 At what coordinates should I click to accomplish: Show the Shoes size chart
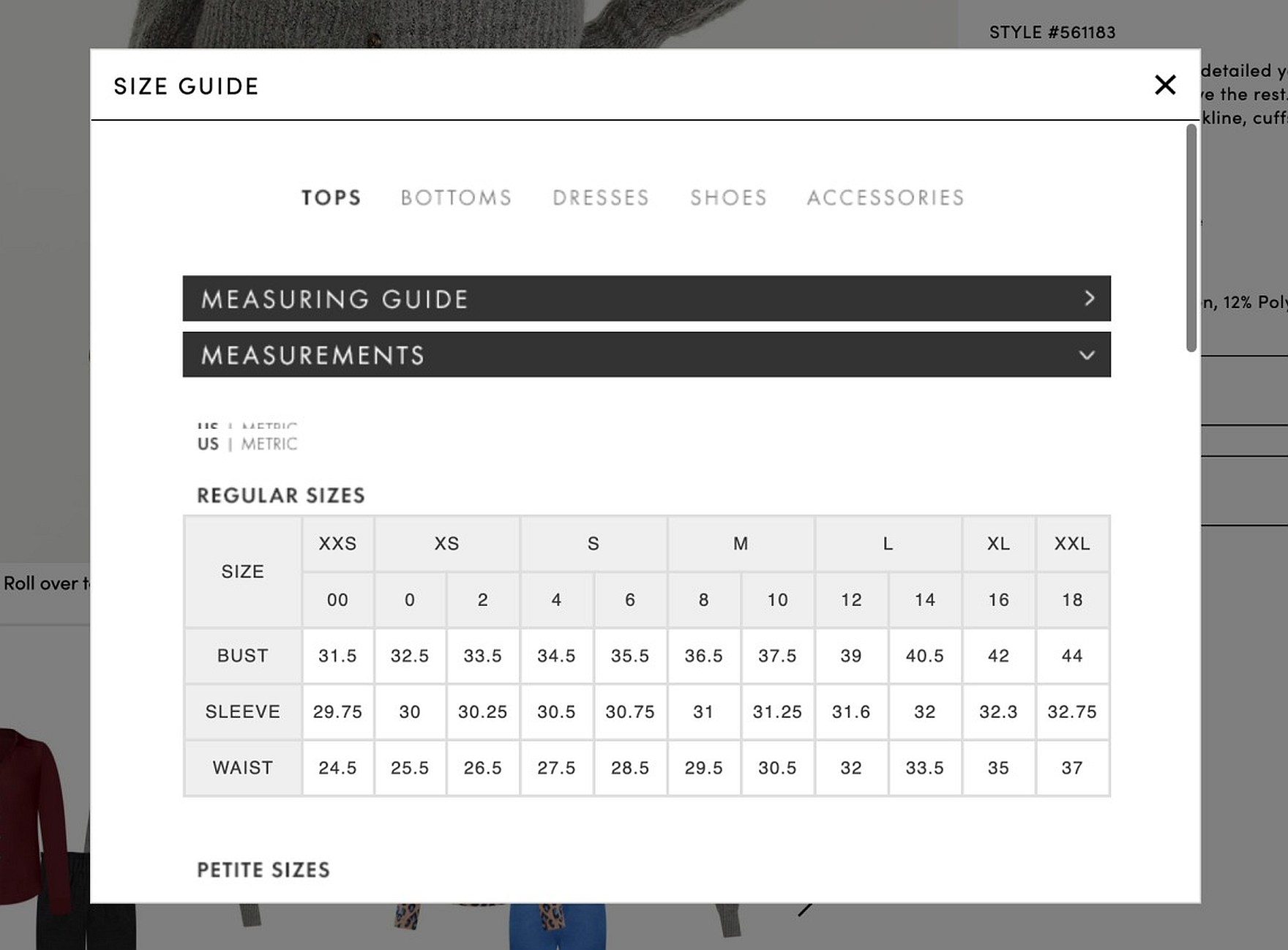pyautogui.click(x=728, y=198)
